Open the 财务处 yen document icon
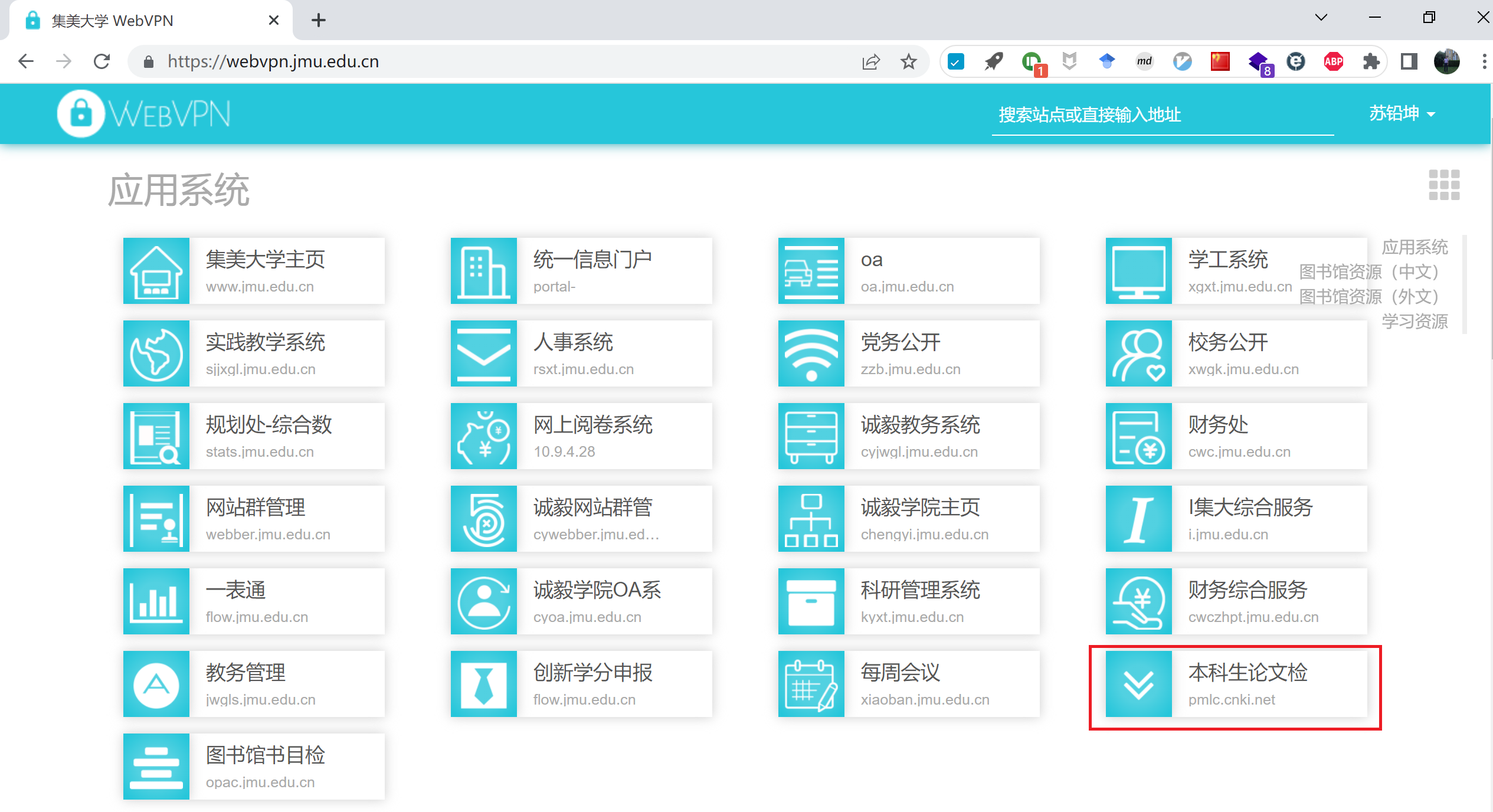Screen dimensions: 1493x812 click(x=1138, y=436)
